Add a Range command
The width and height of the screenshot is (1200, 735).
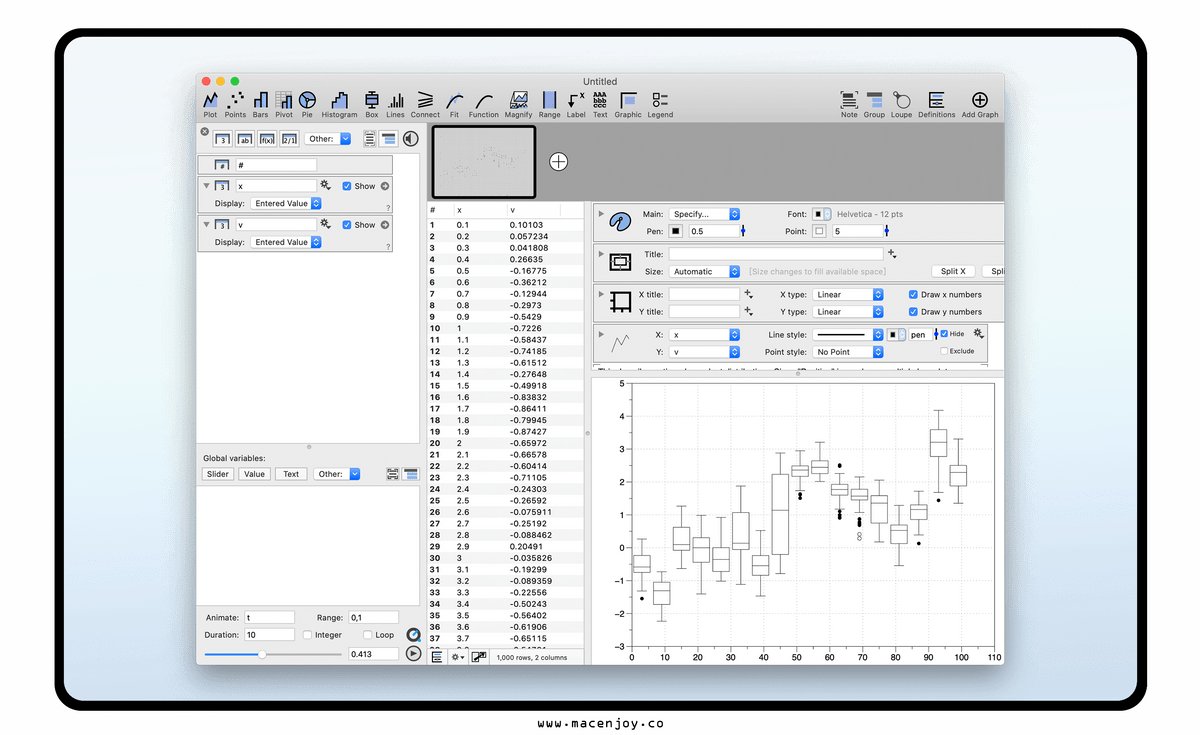click(549, 103)
